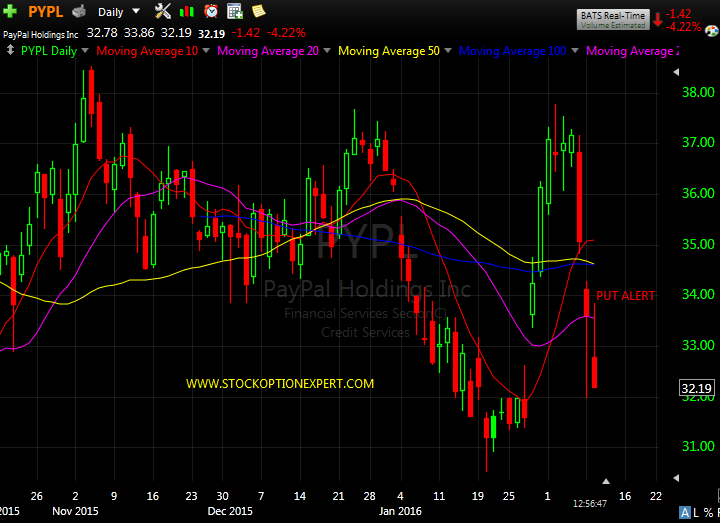The width and height of the screenshot is (720, 523).
Task: Click the Nov 2015 date axis label
Action: point(75,511)
